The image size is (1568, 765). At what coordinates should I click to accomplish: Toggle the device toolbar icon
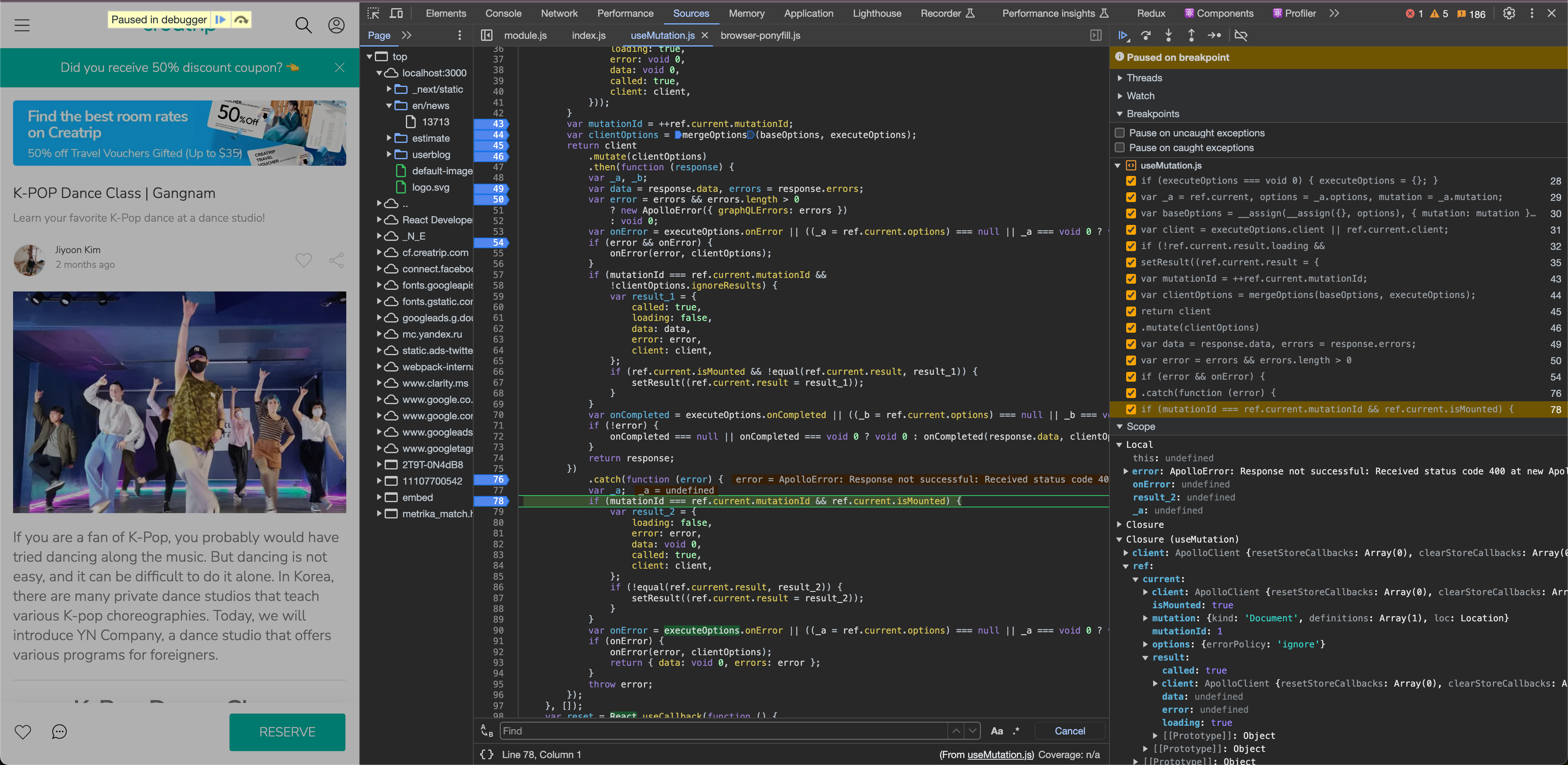click(x=396, y=13)
